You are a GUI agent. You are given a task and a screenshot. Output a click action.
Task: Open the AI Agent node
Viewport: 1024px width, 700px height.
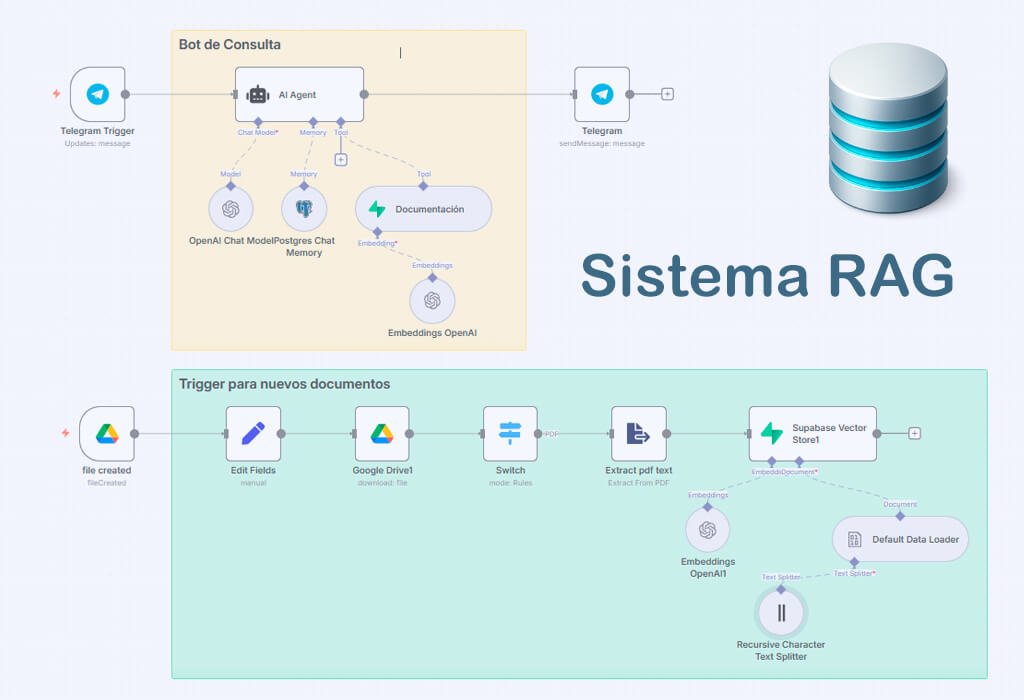tap(299, 95)
